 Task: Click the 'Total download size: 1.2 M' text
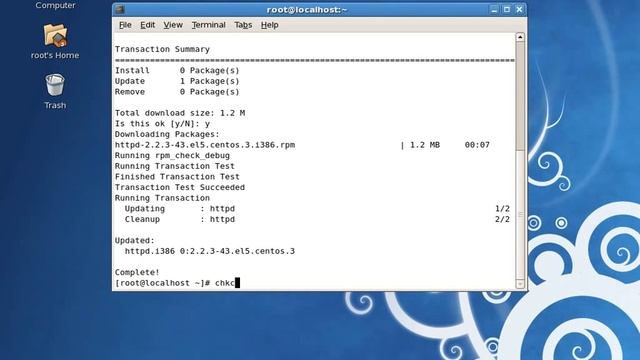(x=180, y=113)
